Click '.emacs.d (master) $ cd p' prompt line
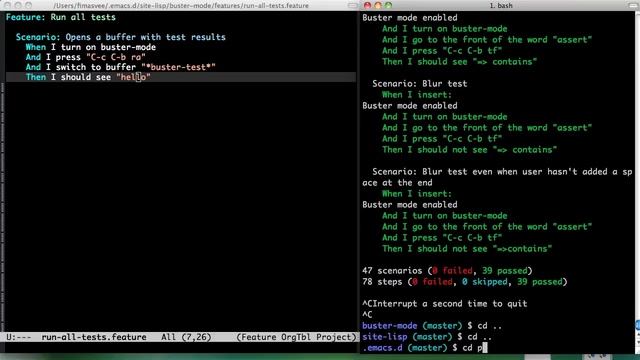 (424, 348)
